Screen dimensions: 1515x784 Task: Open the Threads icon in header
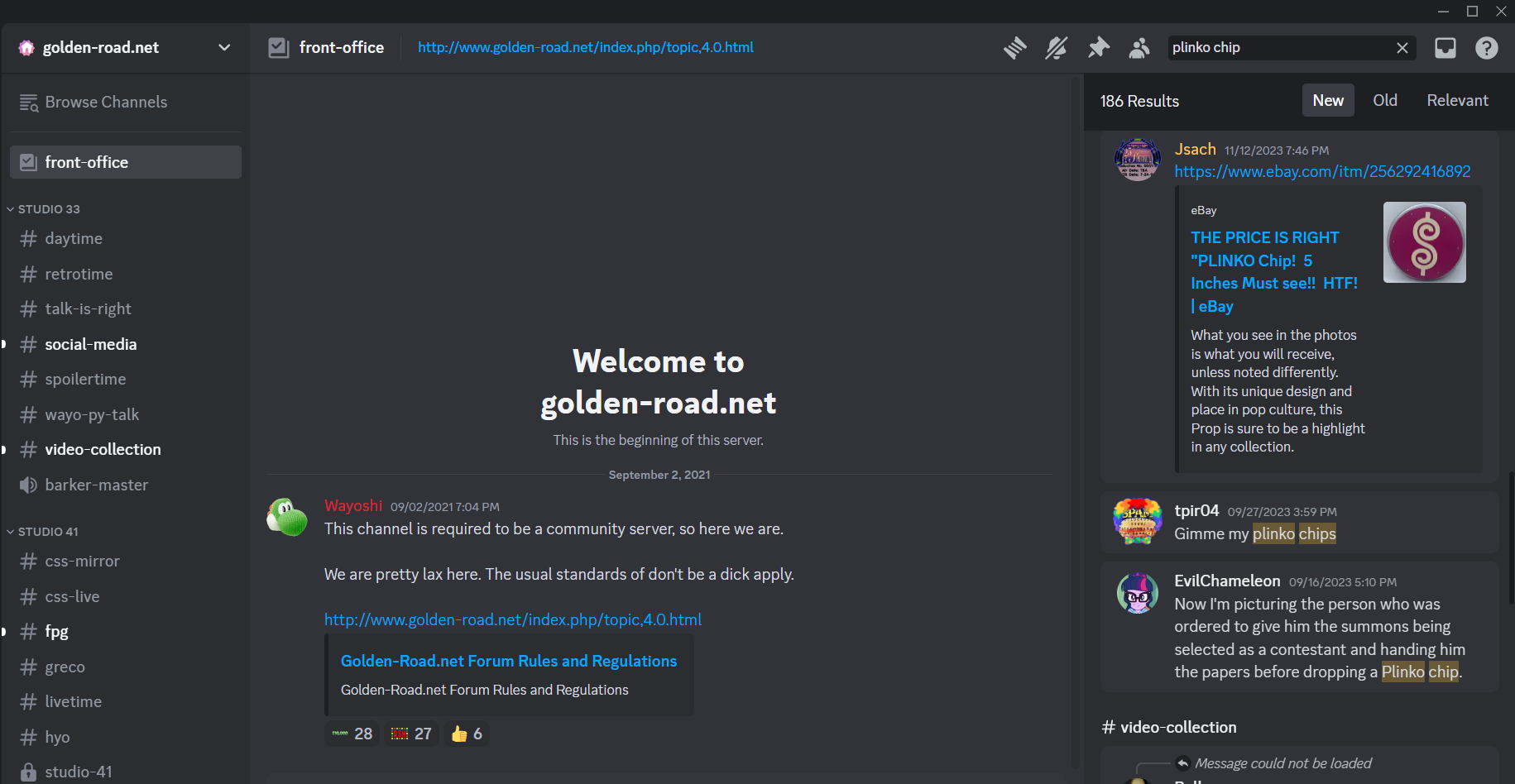pyautogui.click(x=1014, y=48)
